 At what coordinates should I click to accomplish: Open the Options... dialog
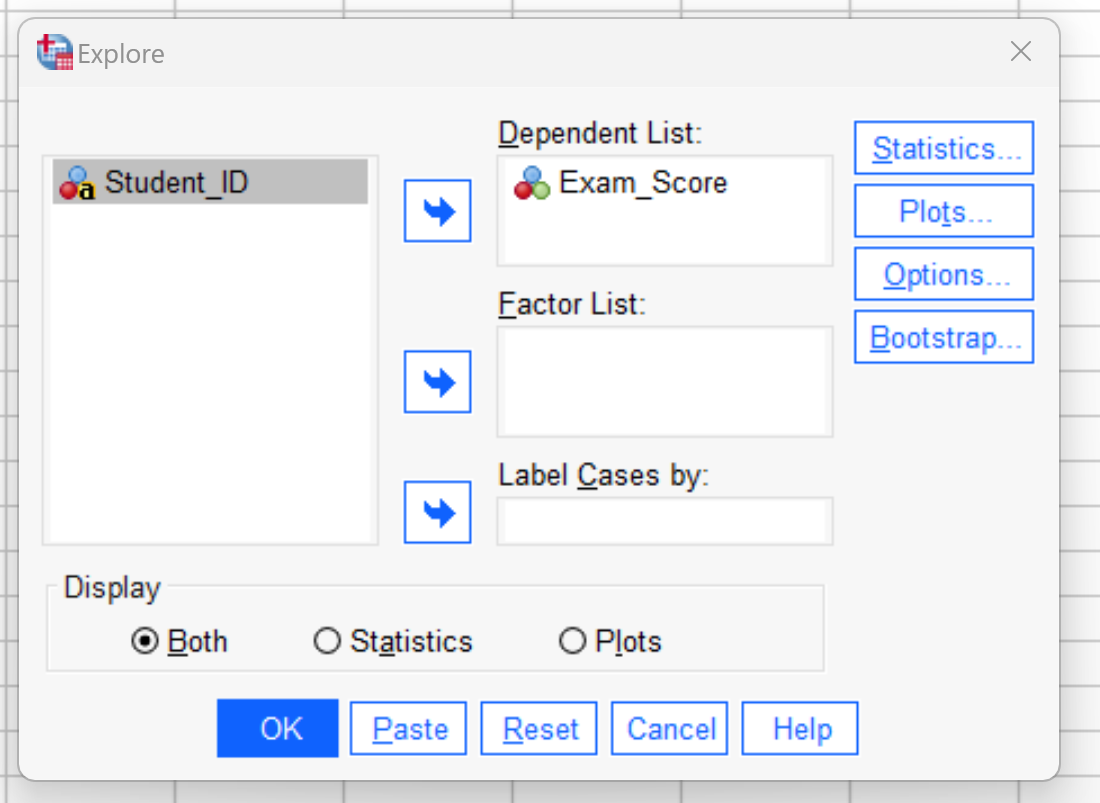point(944,274)
